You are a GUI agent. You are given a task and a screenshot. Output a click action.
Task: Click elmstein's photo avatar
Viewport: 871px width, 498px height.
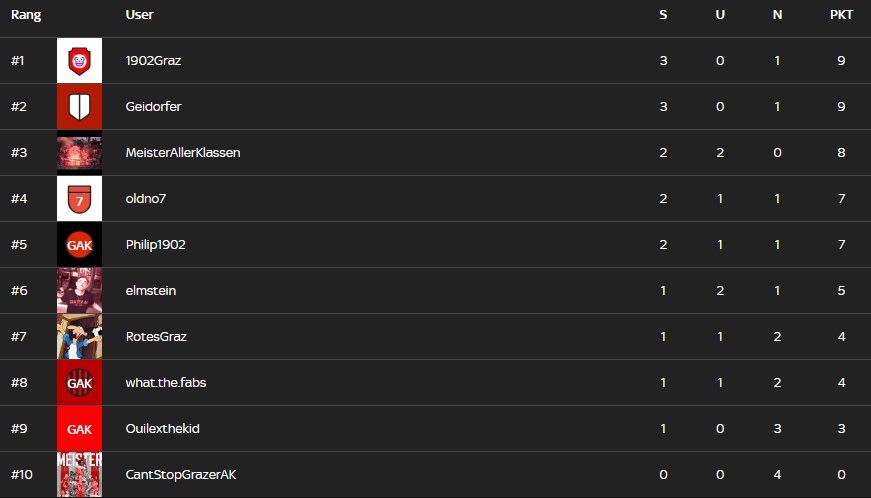(x=79, y=291)
